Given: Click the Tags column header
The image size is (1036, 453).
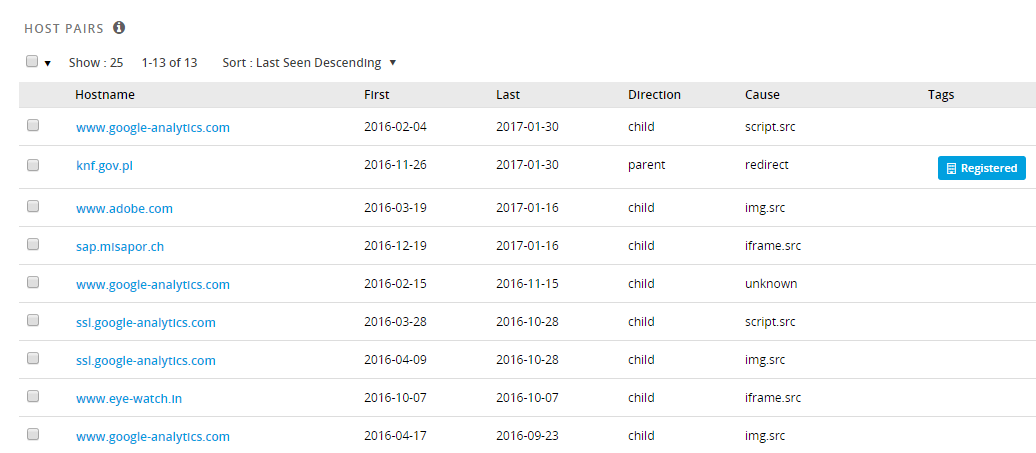Looking at the screenshot, I should click(x=941, y=95).
